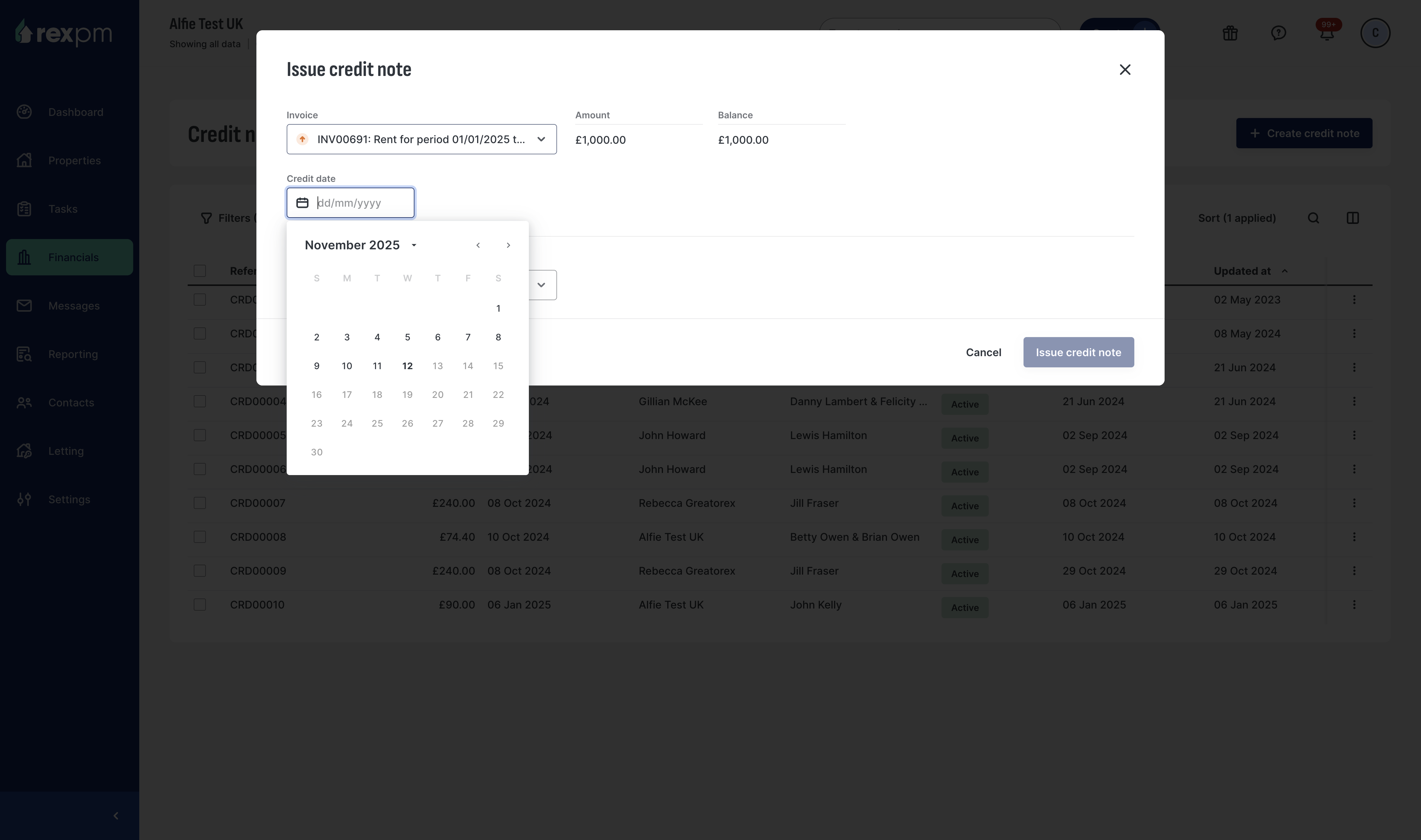Open the gift icon in the header
The width and height of the screenshot is (1421, 840).
1230,33
